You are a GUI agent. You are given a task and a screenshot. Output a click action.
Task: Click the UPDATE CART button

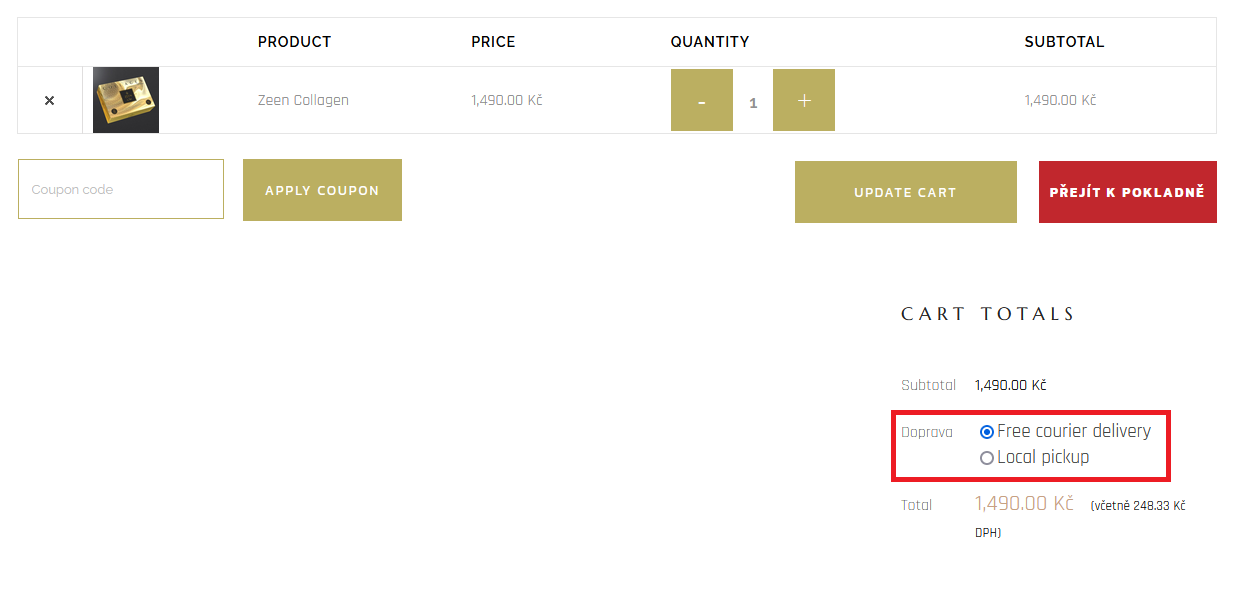pyautogui.click(x=906, y=192)
